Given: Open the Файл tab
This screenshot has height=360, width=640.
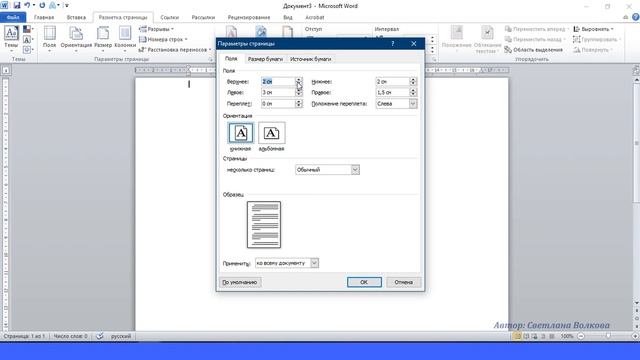Looking at the screenshot, I should tap(13, 18).
